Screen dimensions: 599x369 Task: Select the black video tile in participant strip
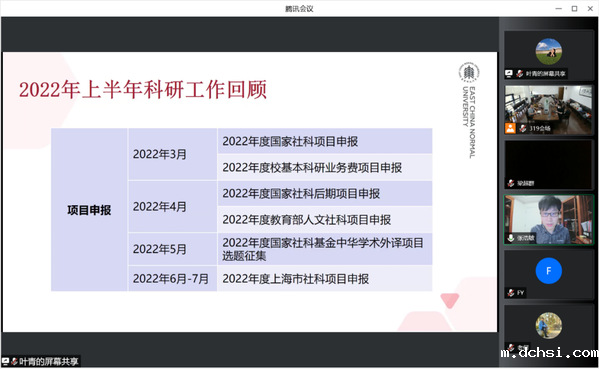point(549,165)
